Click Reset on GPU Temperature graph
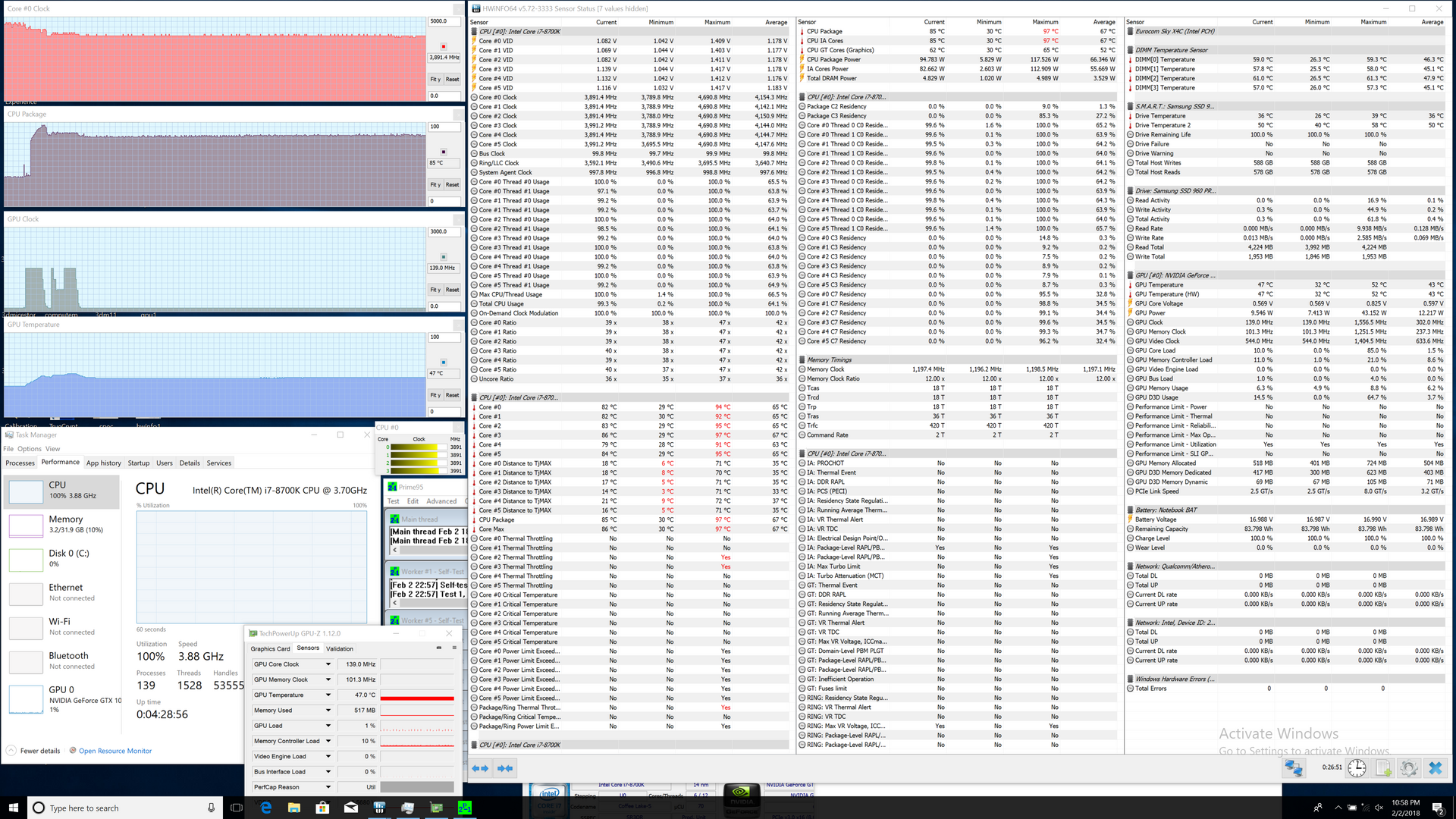Screen dimensions: 1456x819 click(x=452, y=395)
